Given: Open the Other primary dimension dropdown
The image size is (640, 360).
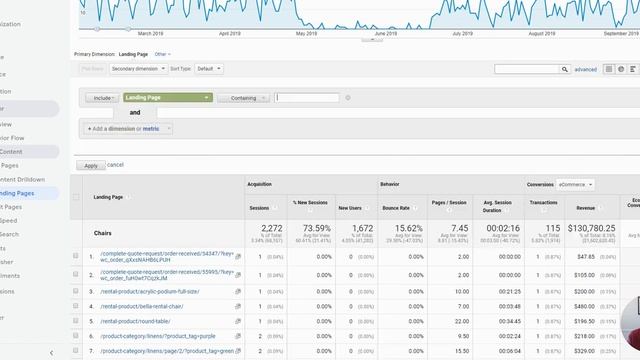Looking at the screenshot, I should [x=162, y=54].
